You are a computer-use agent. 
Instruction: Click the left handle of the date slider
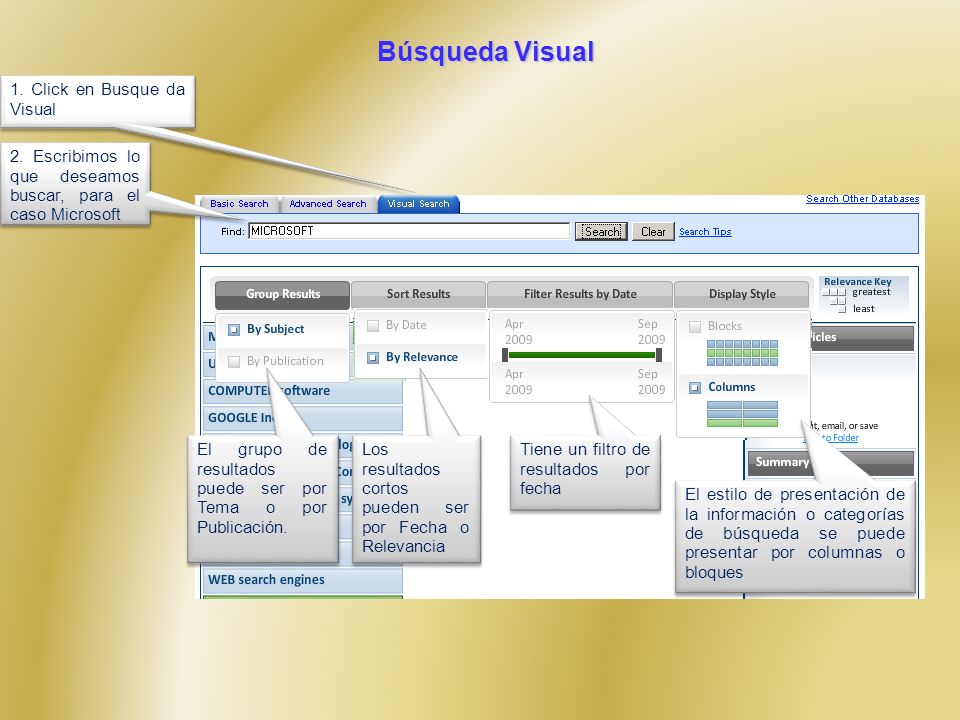point(505,354)
